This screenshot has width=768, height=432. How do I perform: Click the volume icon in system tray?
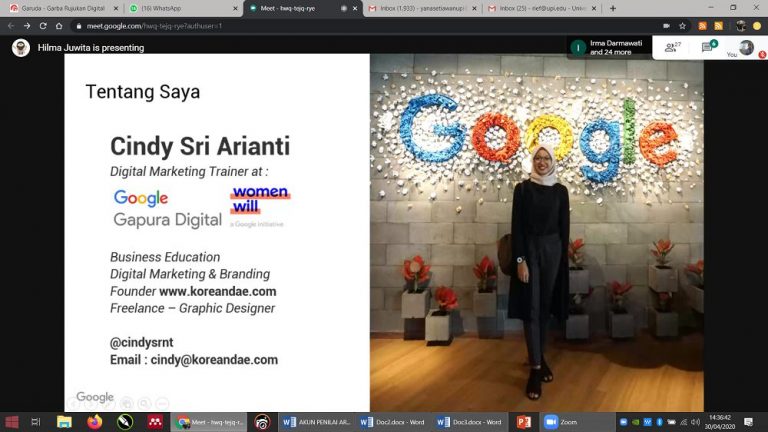(695, 422)
